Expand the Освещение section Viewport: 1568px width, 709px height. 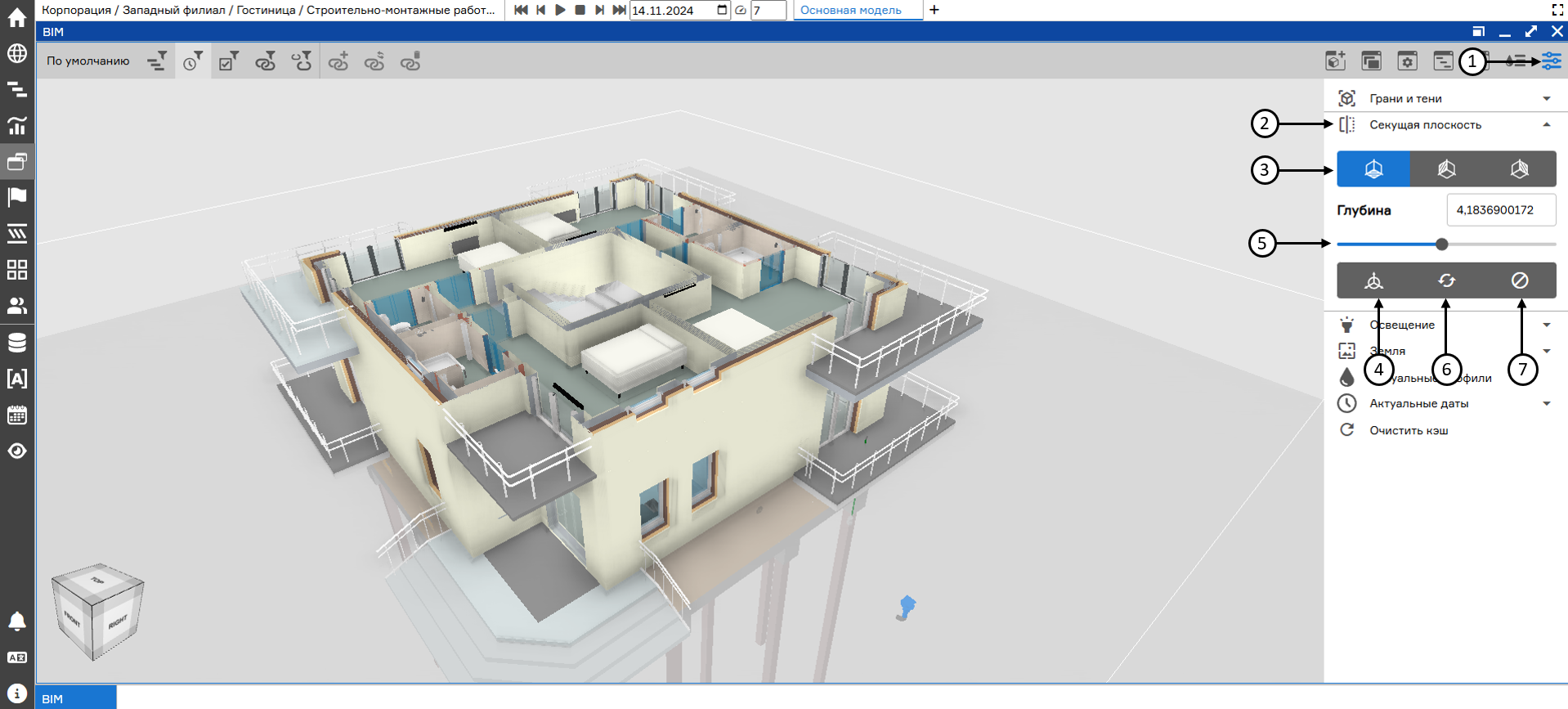coord(1446,325)
